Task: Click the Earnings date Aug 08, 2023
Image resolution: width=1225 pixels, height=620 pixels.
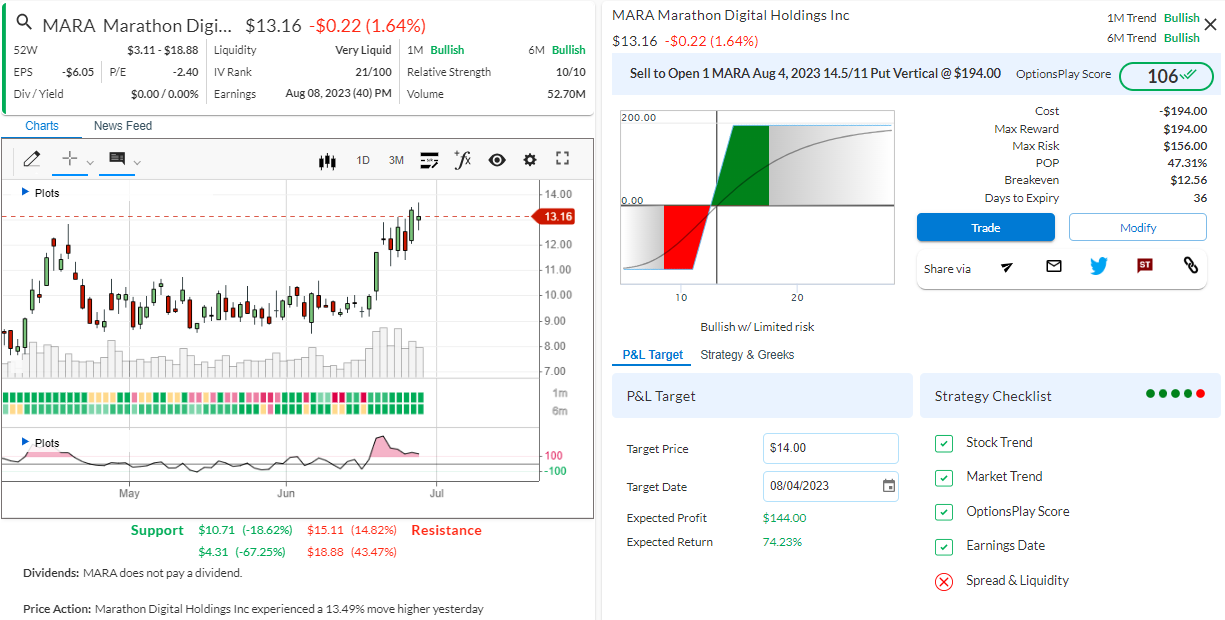Action: tap(338, 94)
